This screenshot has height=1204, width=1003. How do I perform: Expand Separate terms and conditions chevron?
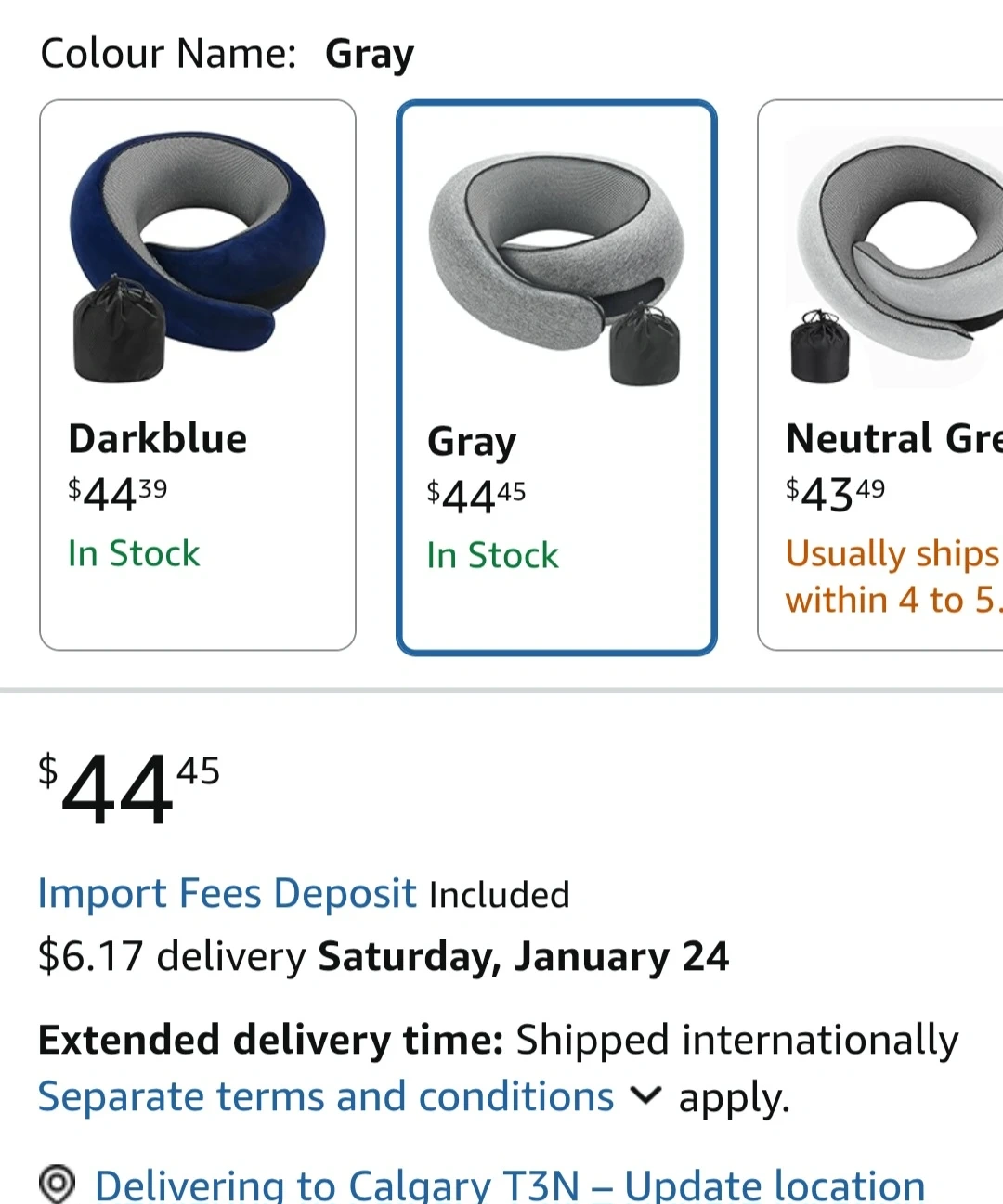pyautogui.click(x=645, y=1095)
